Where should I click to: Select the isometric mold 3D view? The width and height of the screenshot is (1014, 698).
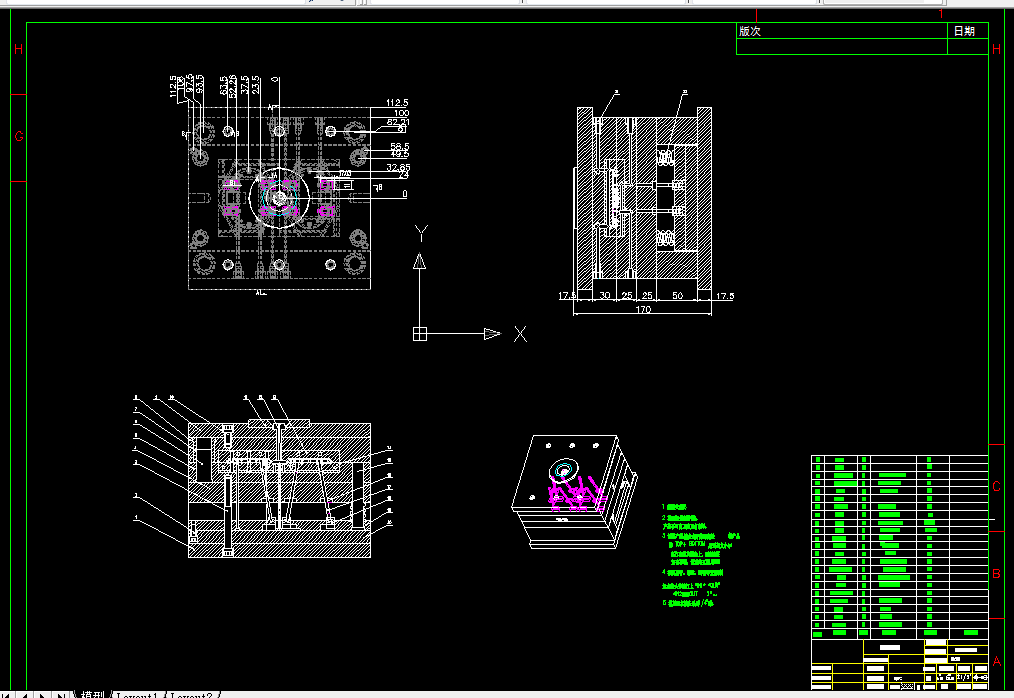574,492
